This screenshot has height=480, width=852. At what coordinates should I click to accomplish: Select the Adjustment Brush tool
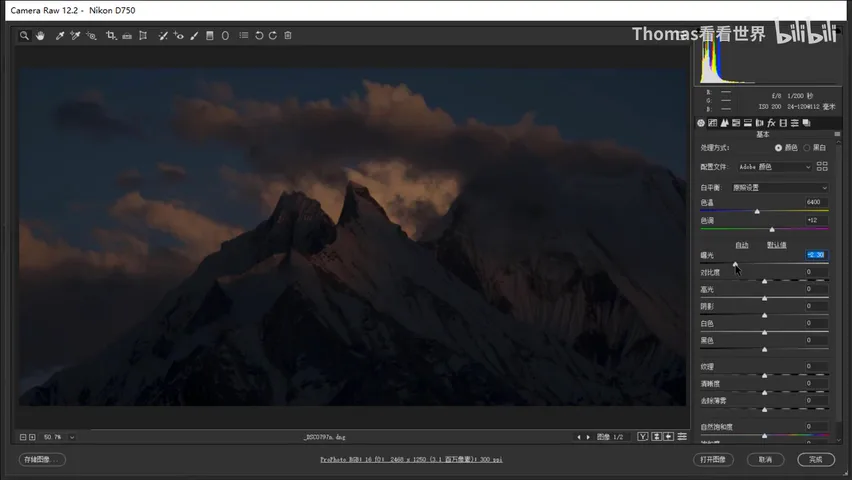pyautogui.click(x=194, y=35)
